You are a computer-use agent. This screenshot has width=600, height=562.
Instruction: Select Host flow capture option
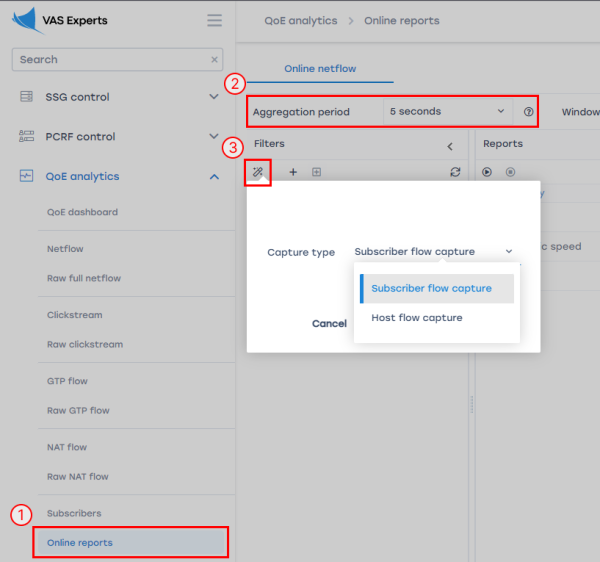point(417,318)
